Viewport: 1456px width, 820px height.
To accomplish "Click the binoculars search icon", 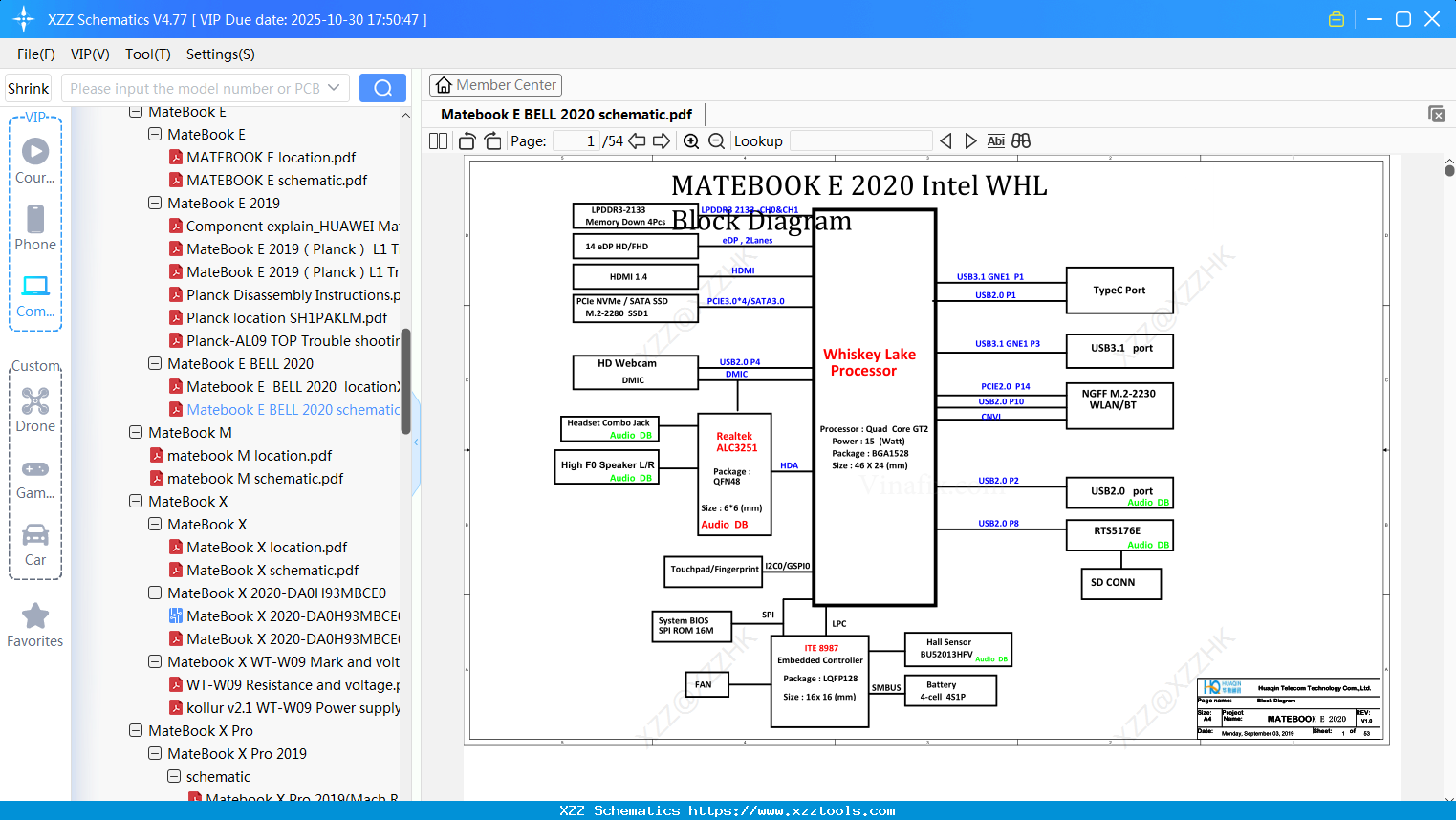I will click(1021, 141).
